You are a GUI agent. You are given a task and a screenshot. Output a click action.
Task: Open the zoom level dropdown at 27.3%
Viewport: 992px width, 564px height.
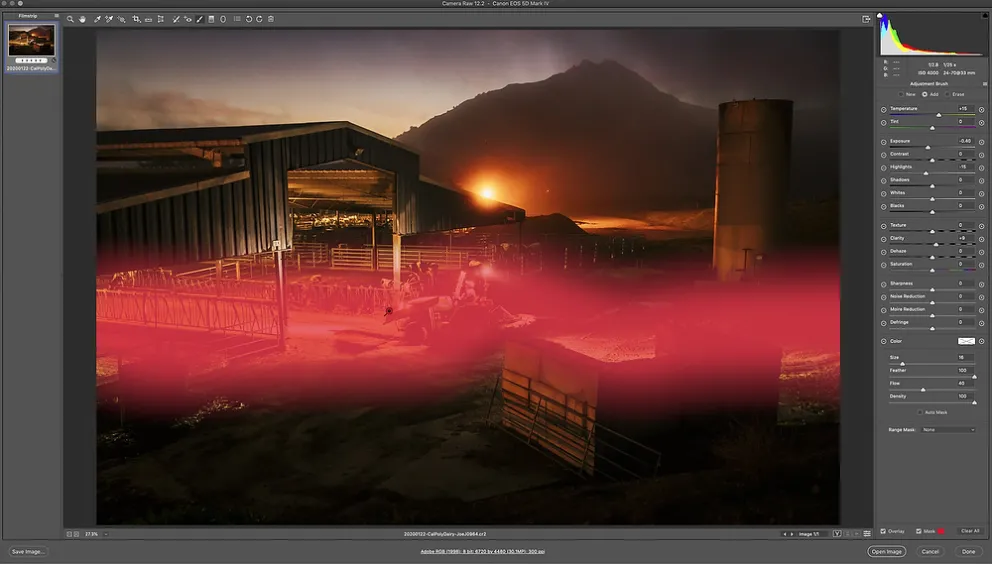(x=106, y=534)
